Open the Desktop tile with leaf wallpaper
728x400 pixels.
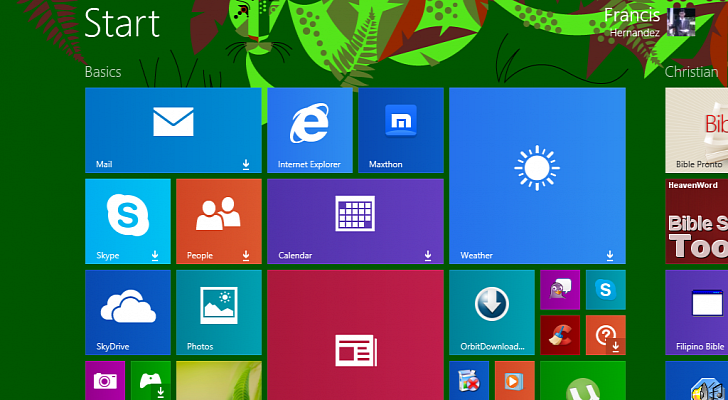[x=219, y=381]
